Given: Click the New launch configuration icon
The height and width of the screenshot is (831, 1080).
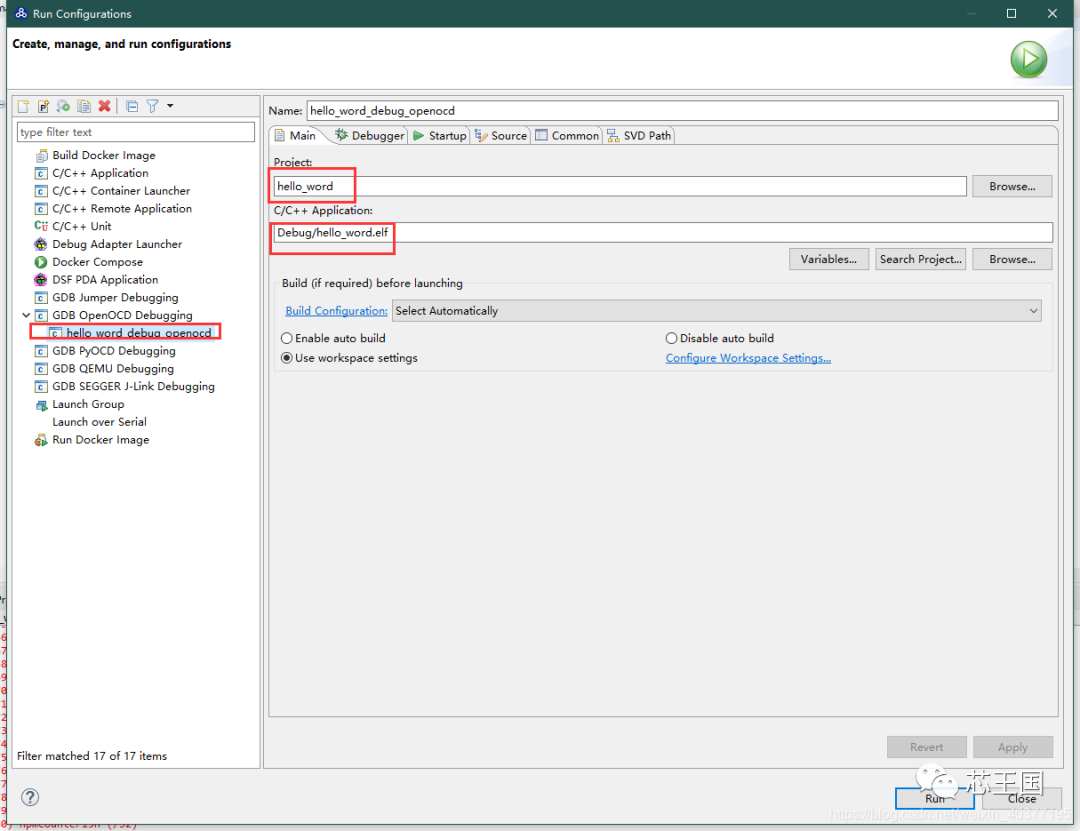Looking at the screenshot, I should [x=23, y=106].
